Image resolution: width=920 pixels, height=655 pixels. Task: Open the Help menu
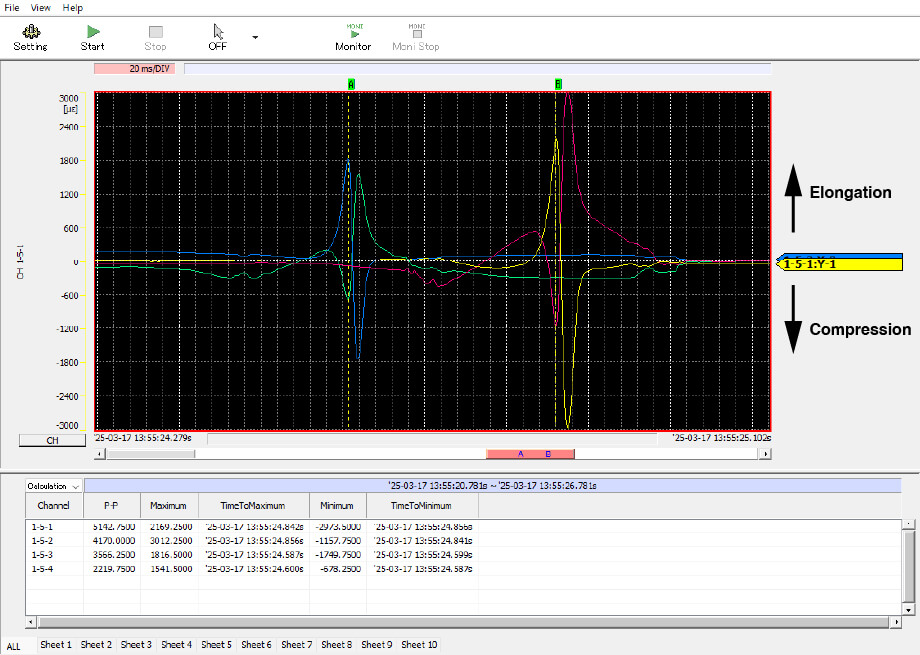coord(73,7)
